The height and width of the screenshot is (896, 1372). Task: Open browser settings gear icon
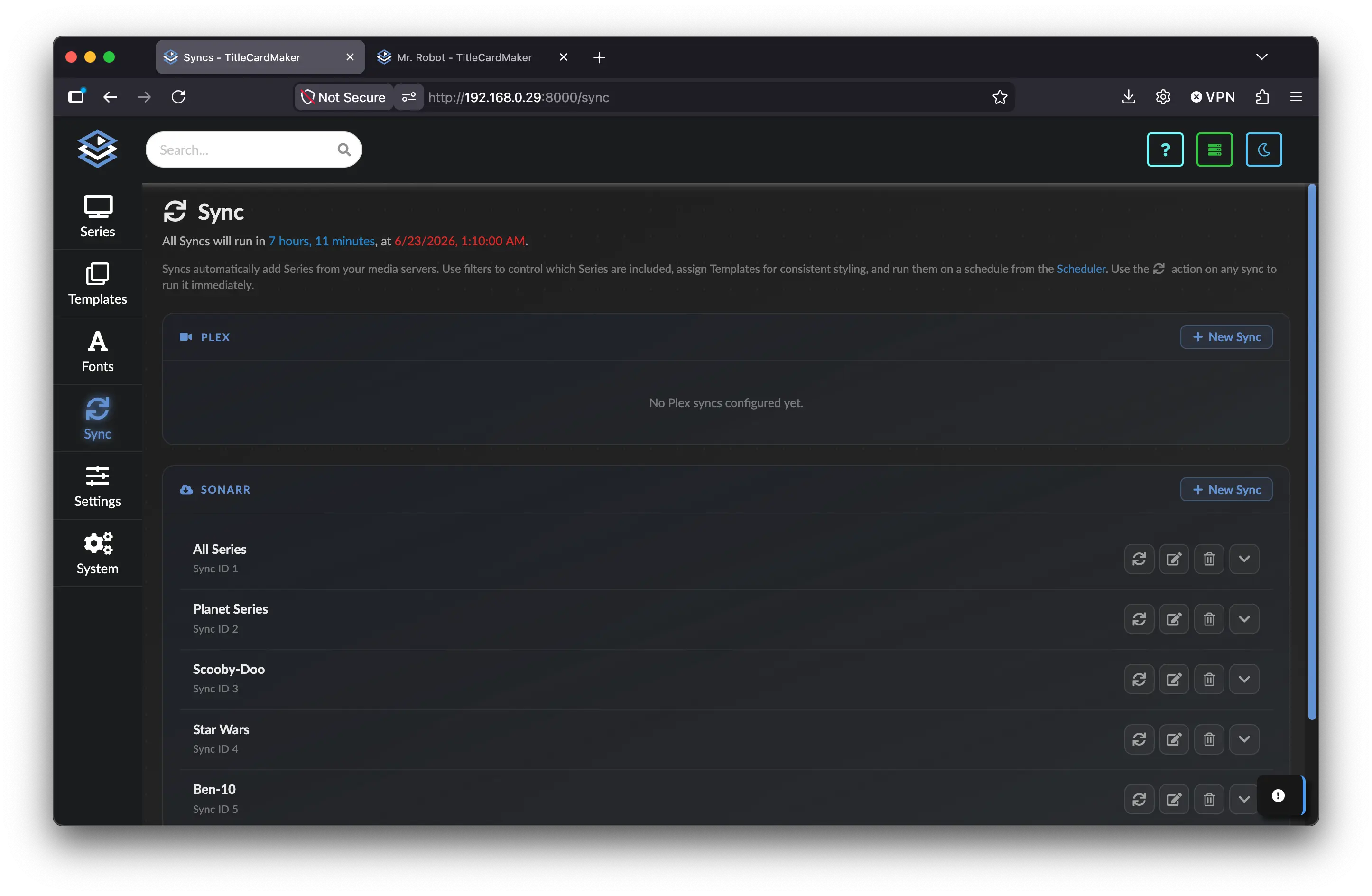pyautogui.click(x=1163, y=97)
